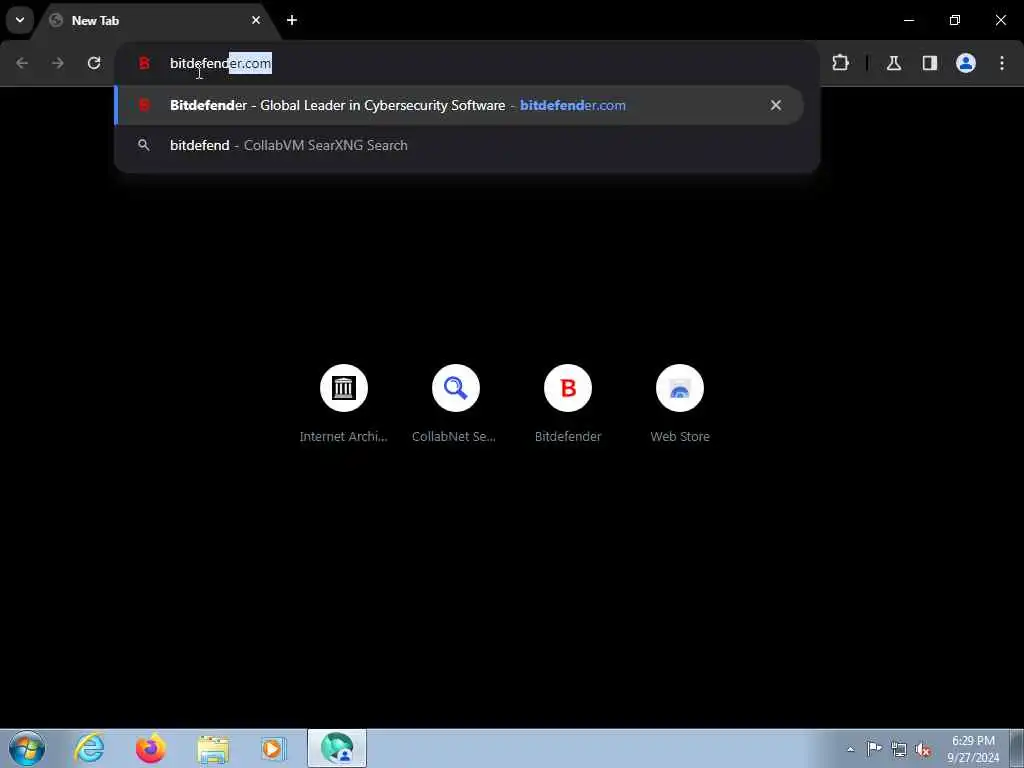Choose the Bitdefender Global Leader suggestion

459,105
